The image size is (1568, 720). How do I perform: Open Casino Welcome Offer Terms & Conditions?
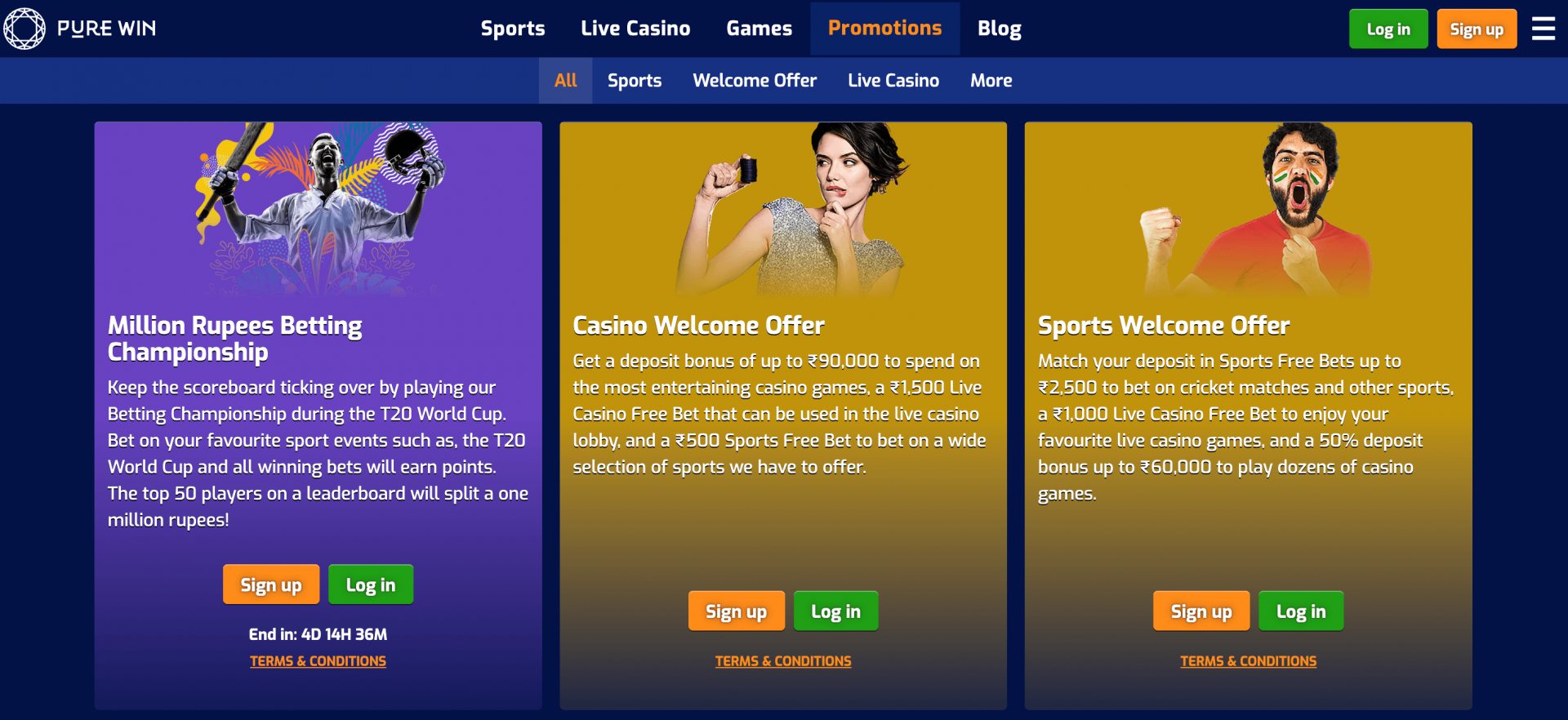(x=783, y=661)
